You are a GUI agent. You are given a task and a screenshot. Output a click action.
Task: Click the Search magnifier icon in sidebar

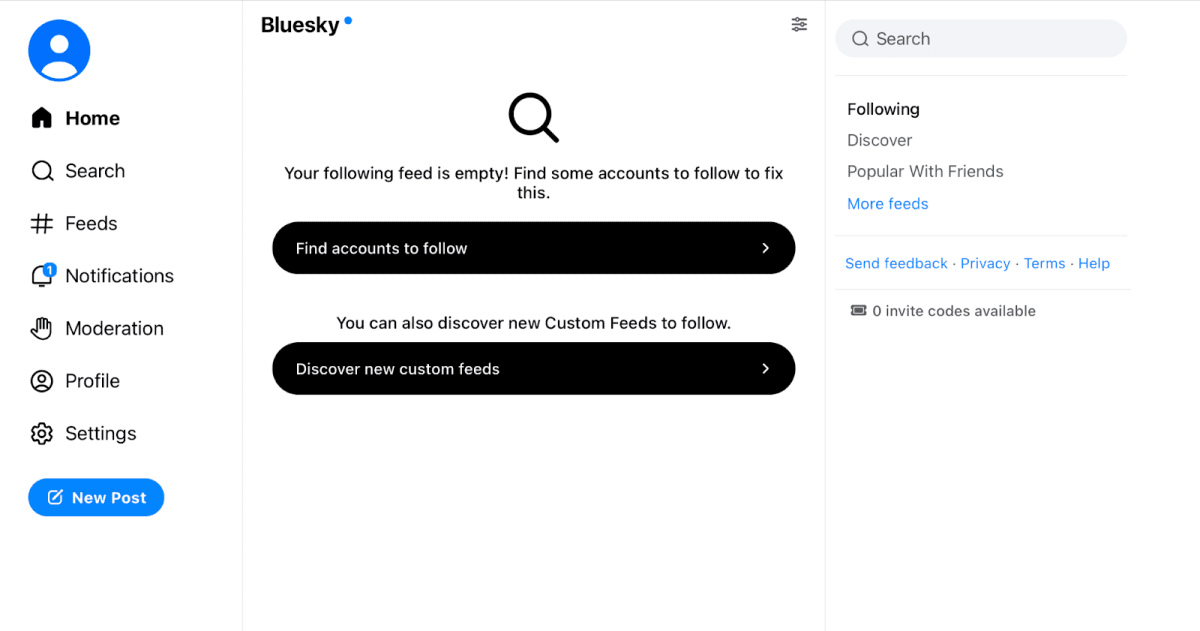coord(42,171)
